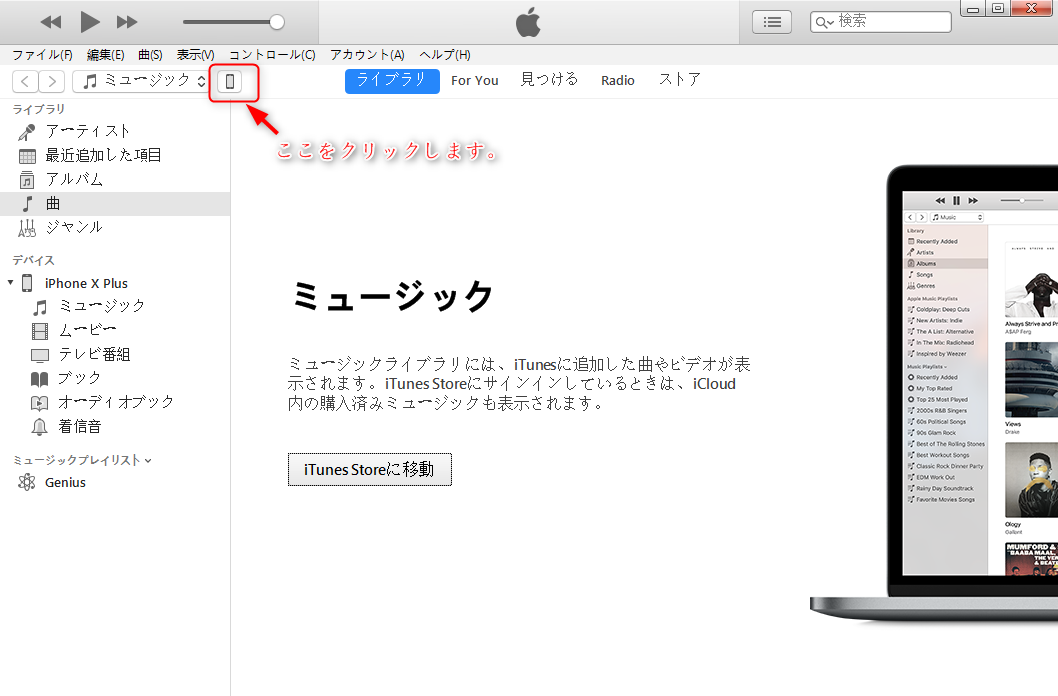Click the Apple logo in the header
This screenshot has width=1058, height=696.
coord(528,22)
